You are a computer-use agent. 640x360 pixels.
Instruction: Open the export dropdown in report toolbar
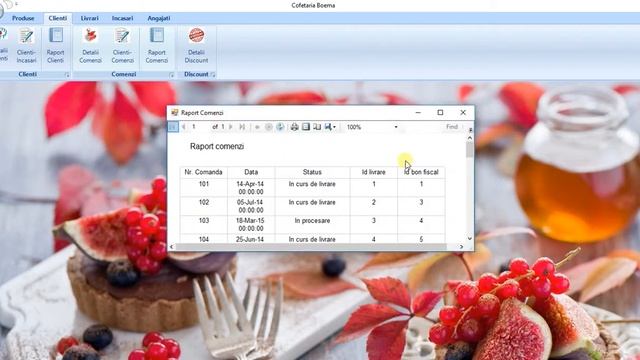[330, 127]
